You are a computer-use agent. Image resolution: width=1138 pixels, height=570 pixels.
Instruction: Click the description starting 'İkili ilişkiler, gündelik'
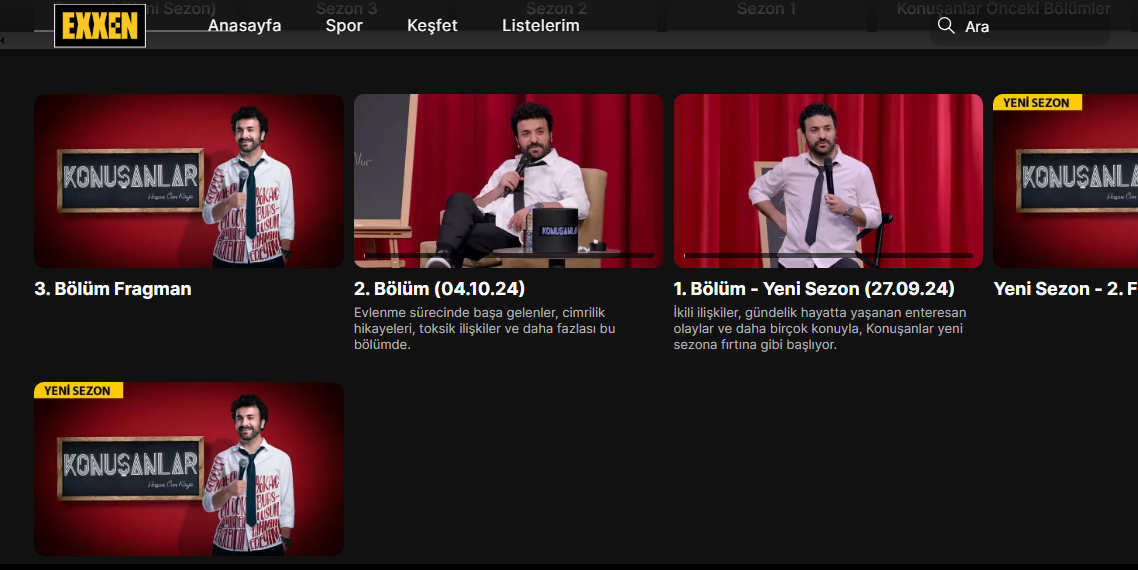819,328
